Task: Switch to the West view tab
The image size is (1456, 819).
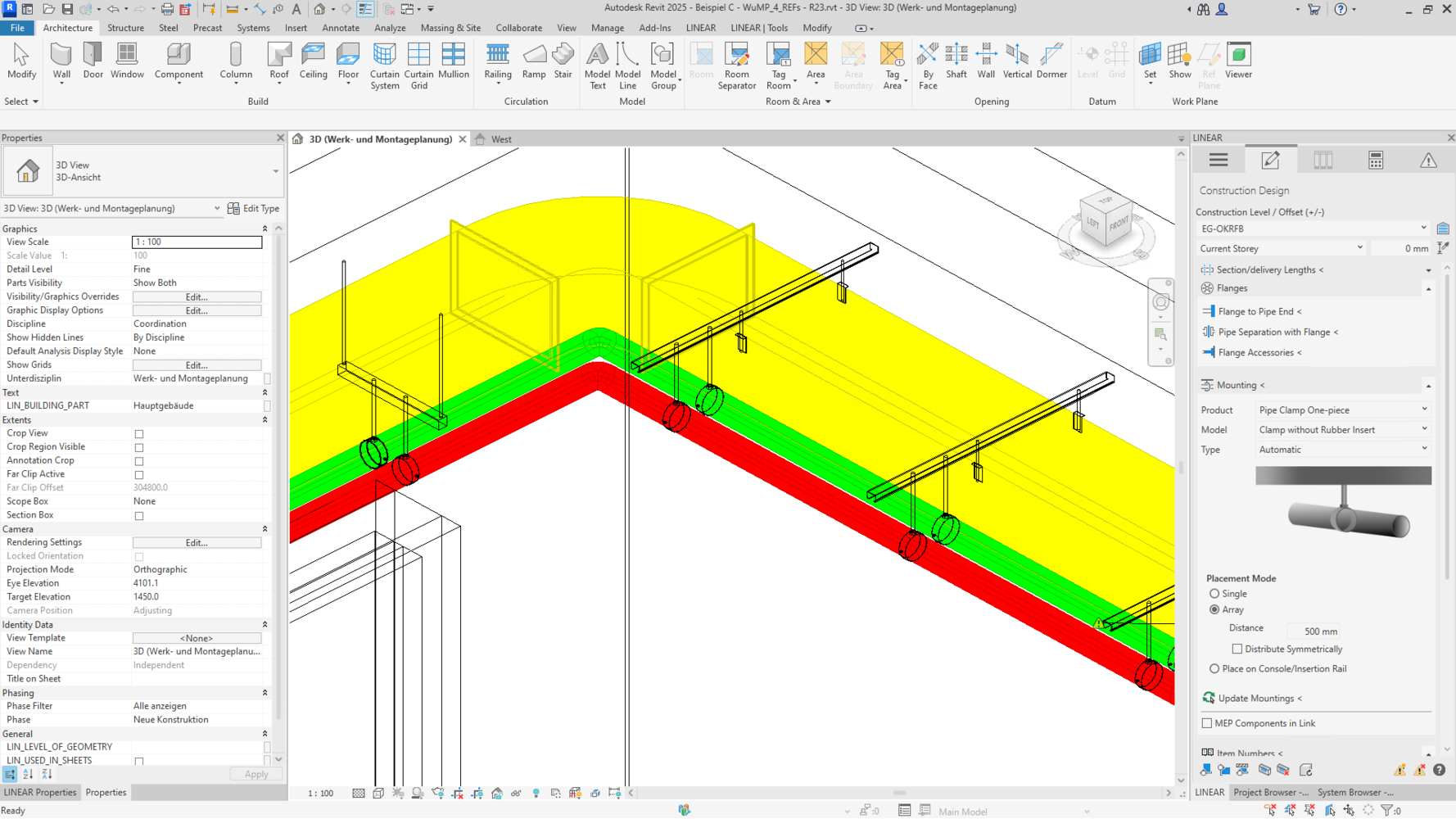Action: click(501, 139)
